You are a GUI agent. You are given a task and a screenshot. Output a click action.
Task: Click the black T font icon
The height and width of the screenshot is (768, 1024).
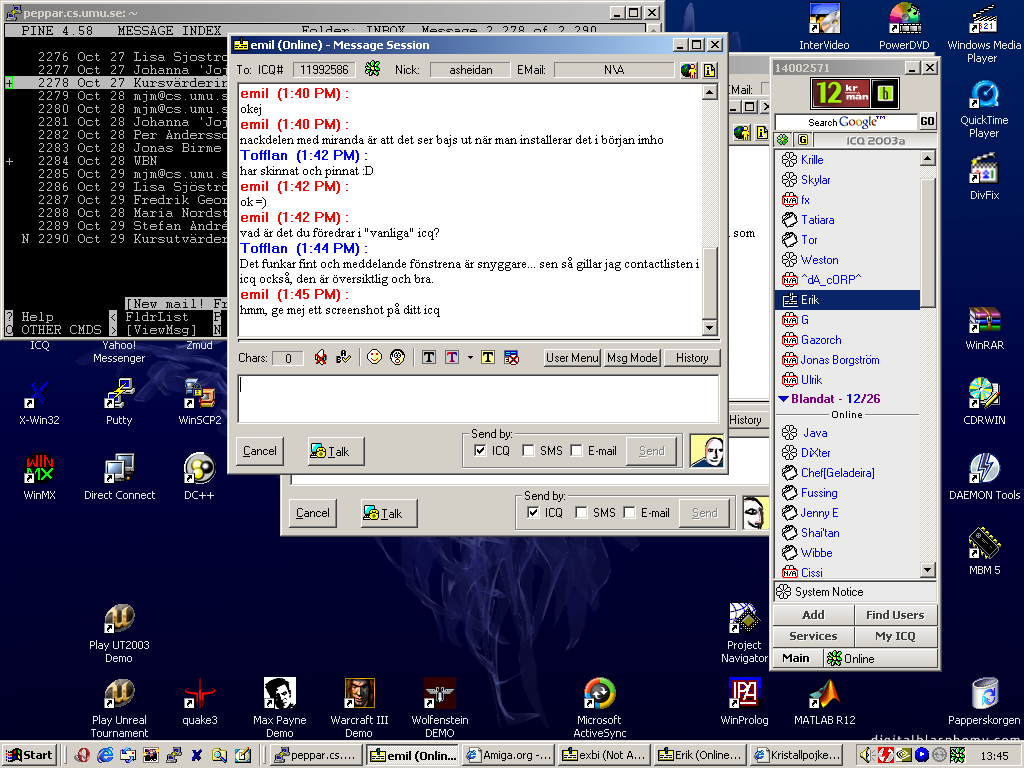[429, 357]
